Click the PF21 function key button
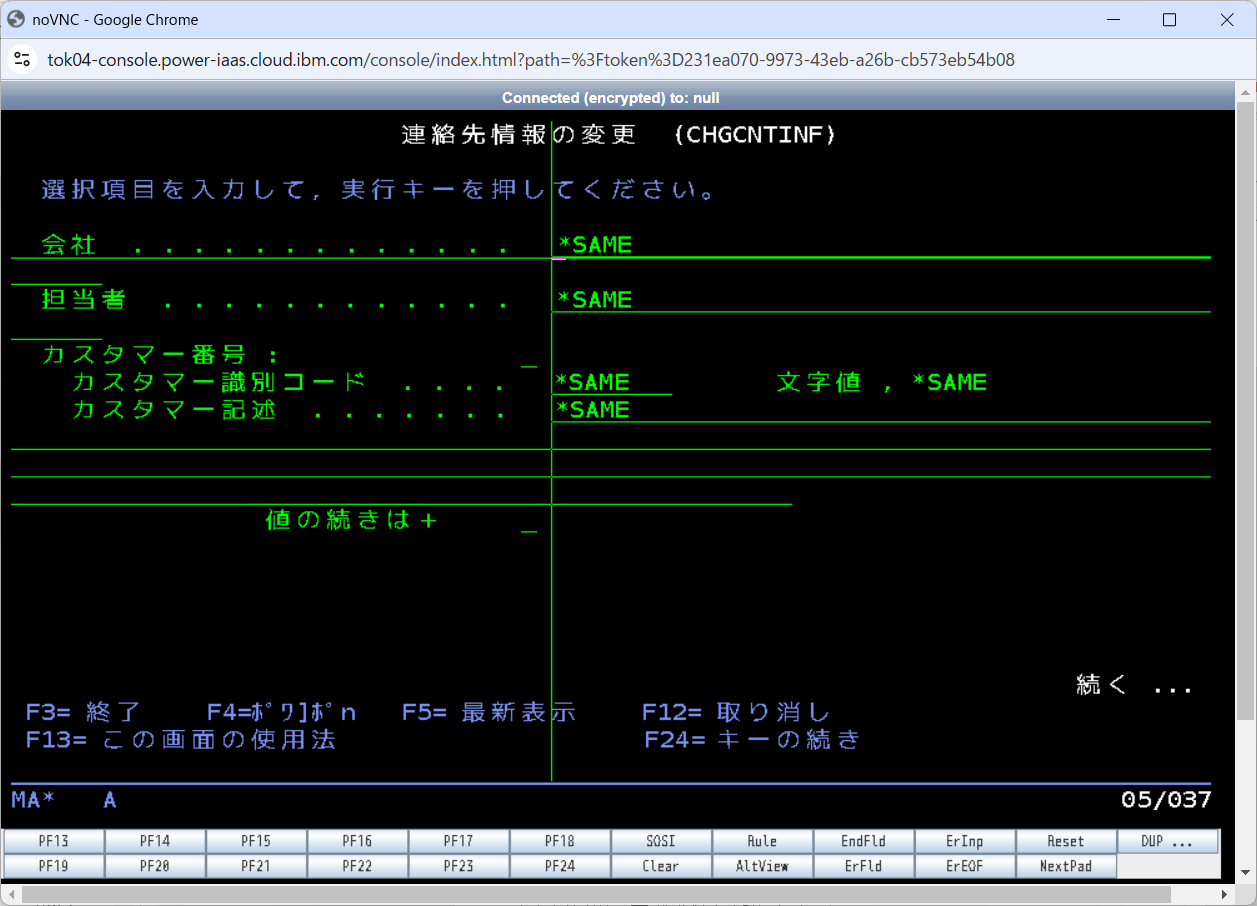Viewport: 1257px width, 906px height. click(x=256, y=866)
